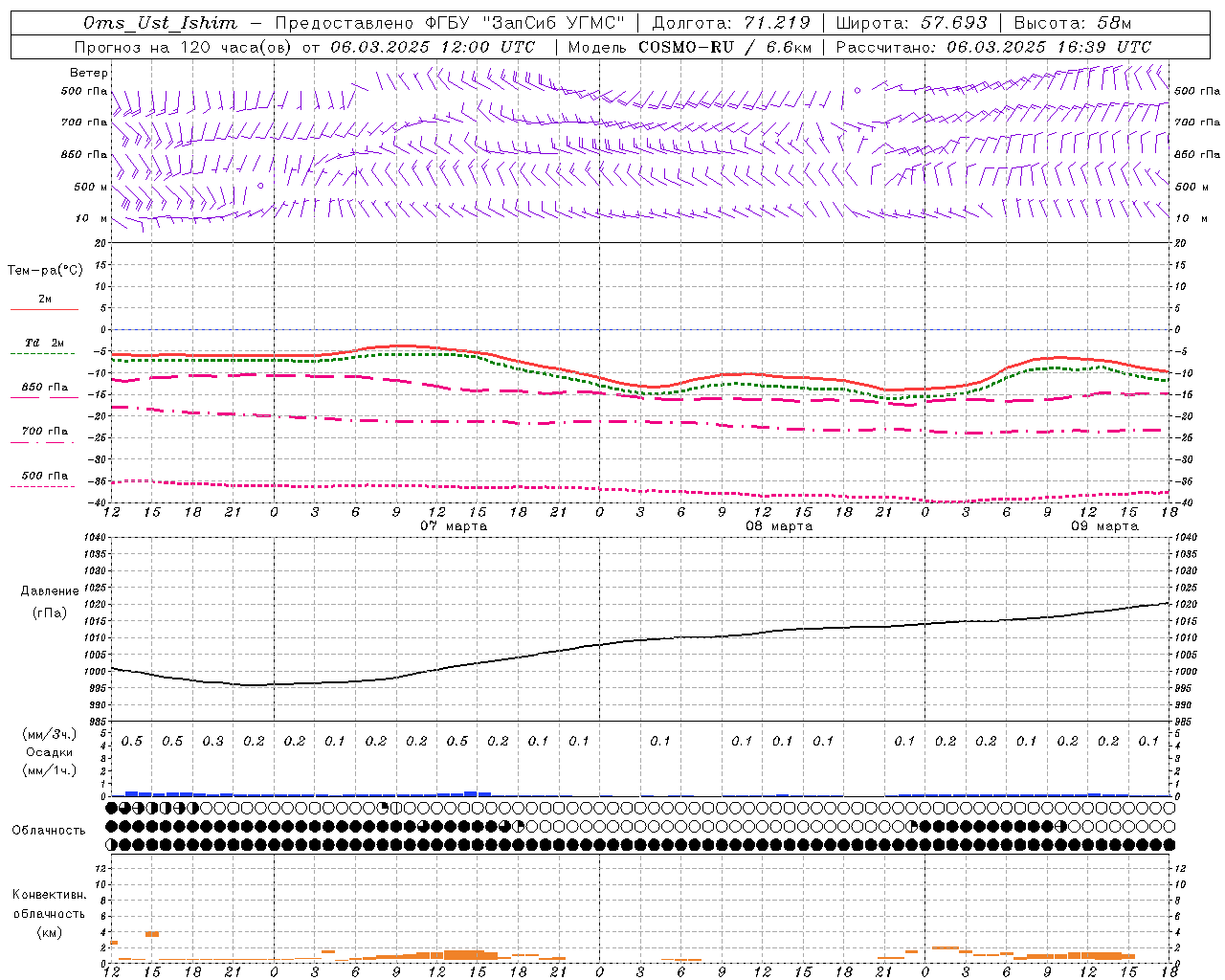Click the (мм/1ч.) precipitation unit label
This screenshot has width=1225, height=980.
(50, 770)
